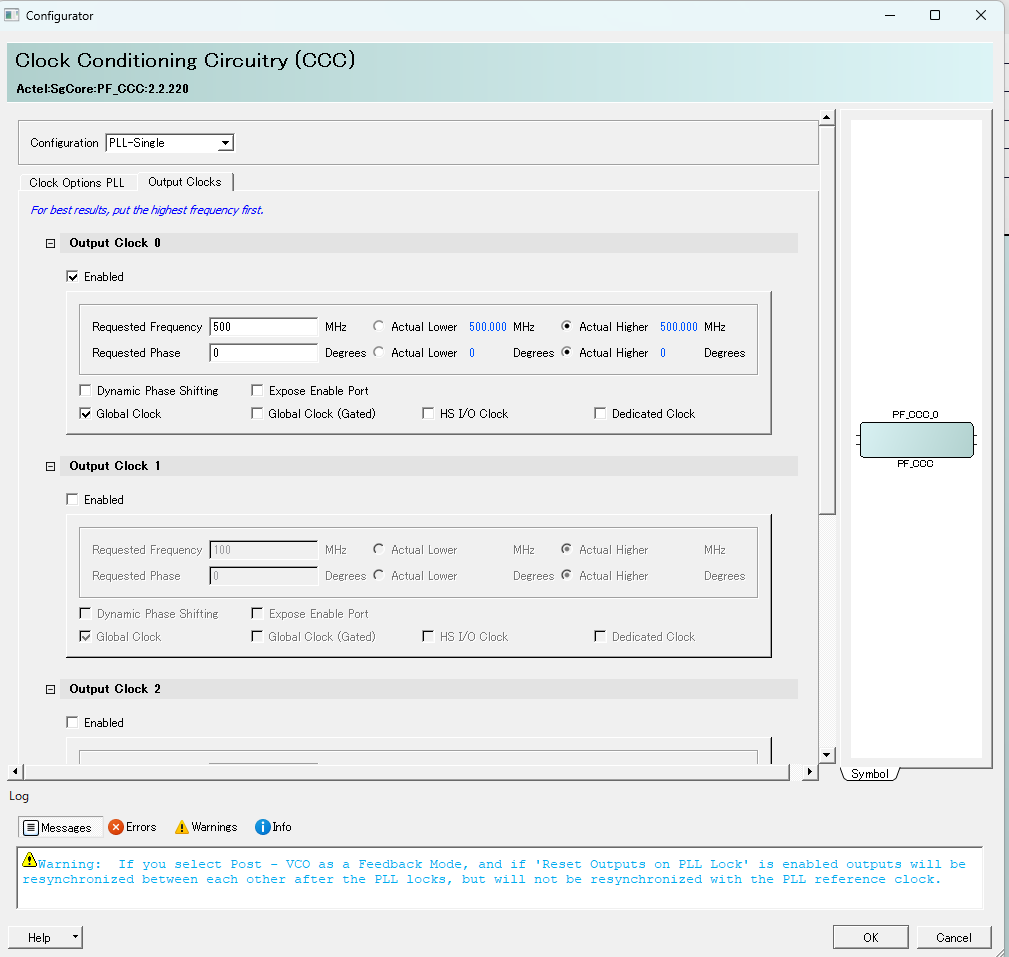Enable Expose Enable Port for Output Clock 0
The image size is (1009, 957).
(257, 390)
